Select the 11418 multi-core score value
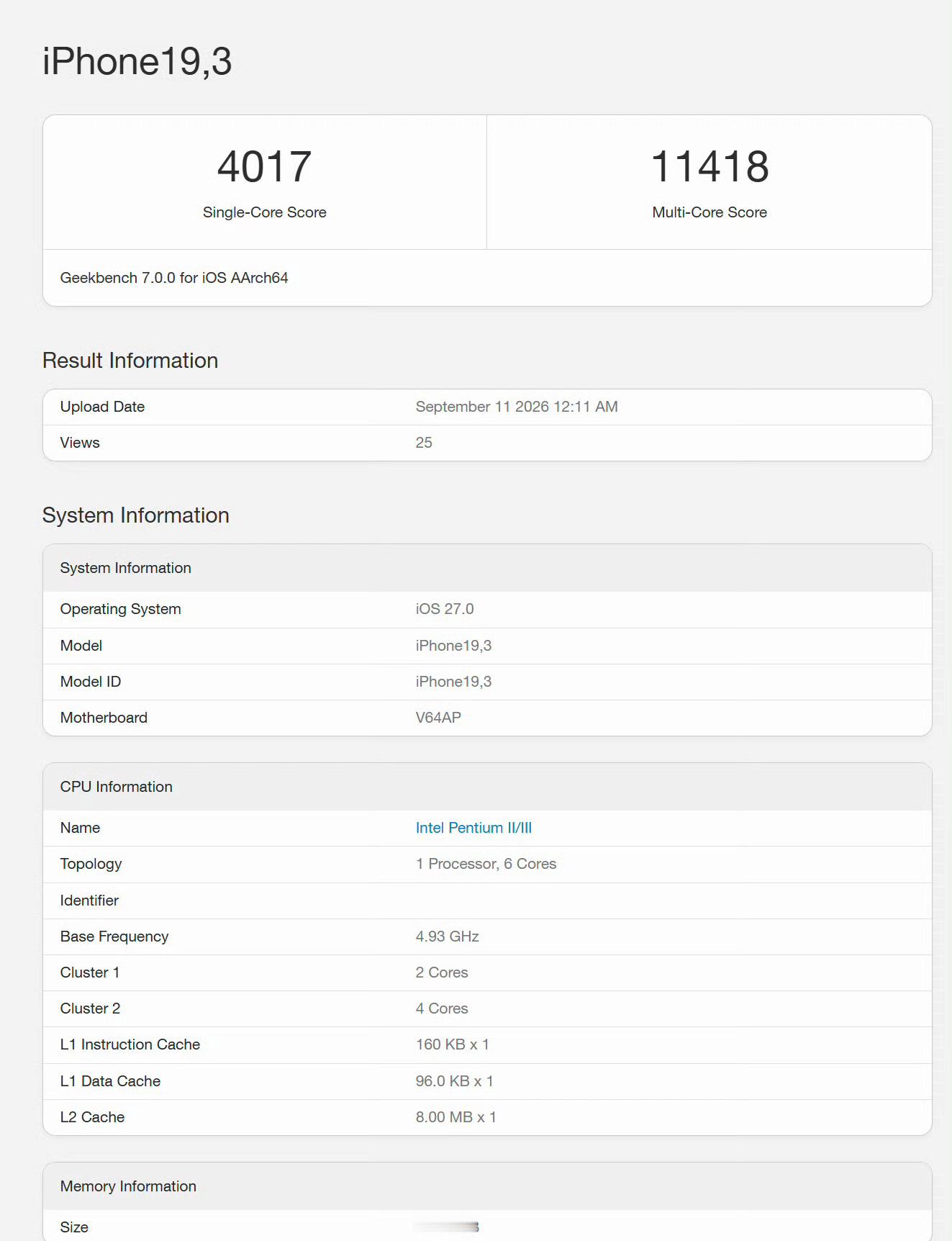Viewport: 952px width, 1241px height. 710,166
